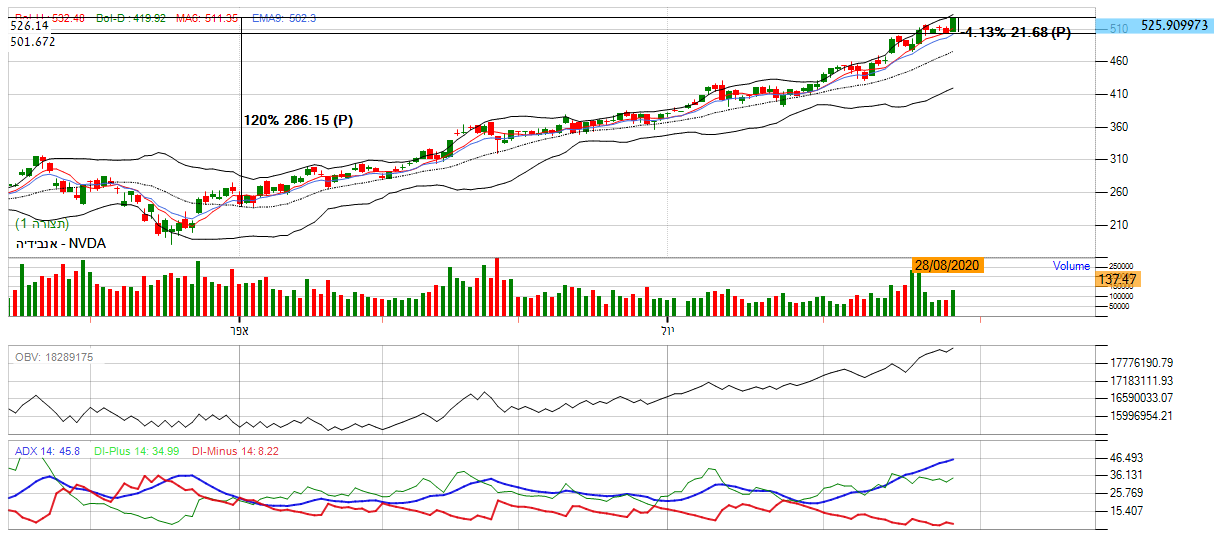Click the 120% 286.15 (P) measurement annotation
The image size is (1214, 538).
pos(298,120)
